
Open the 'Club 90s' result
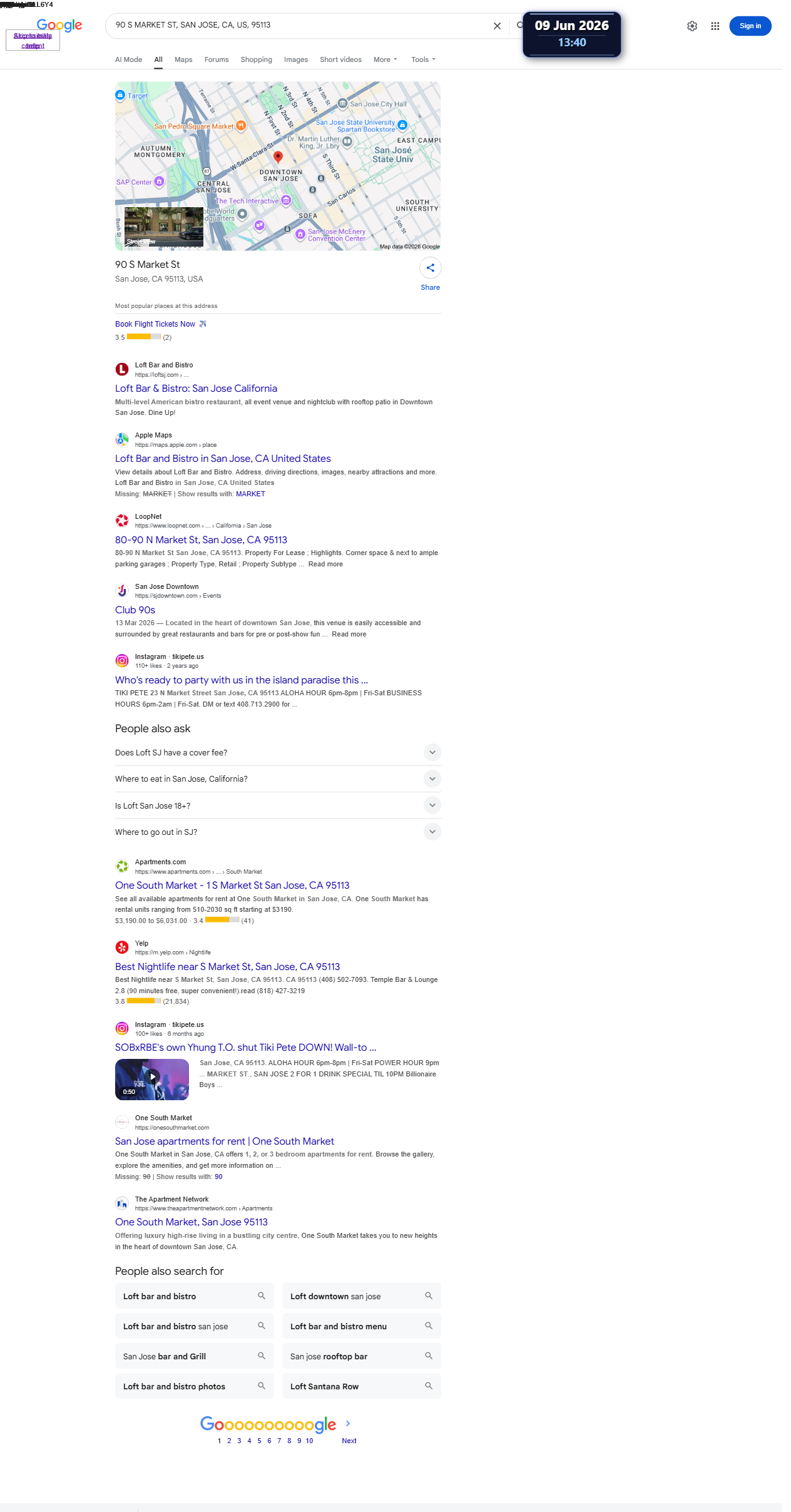click(135, 610)
